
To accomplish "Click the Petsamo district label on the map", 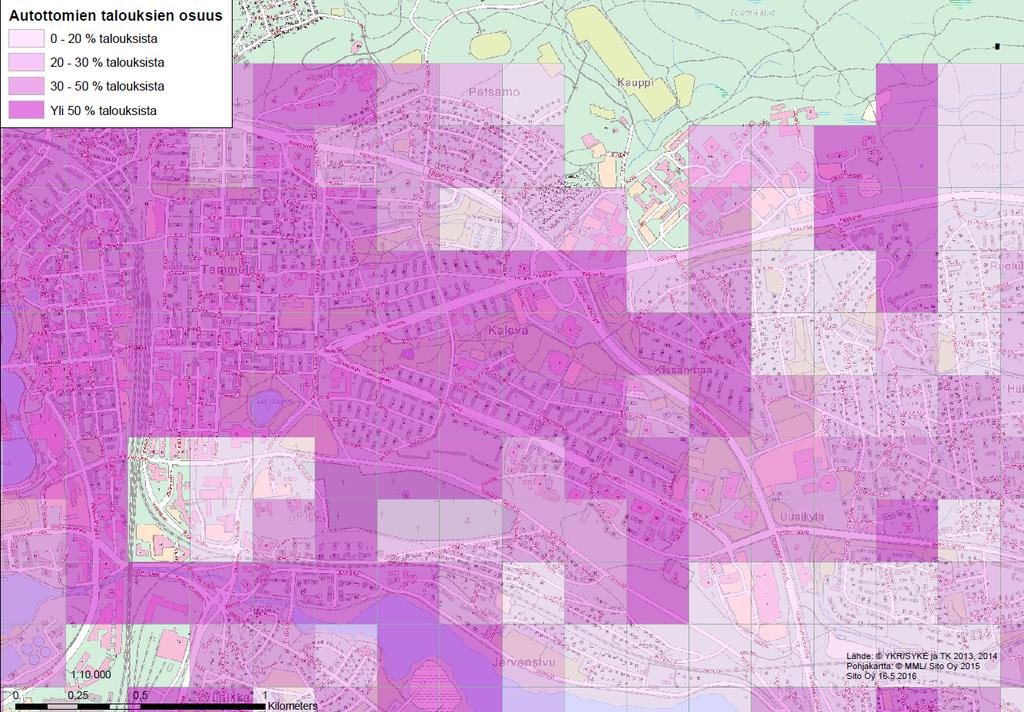I will tap(494, 91).
